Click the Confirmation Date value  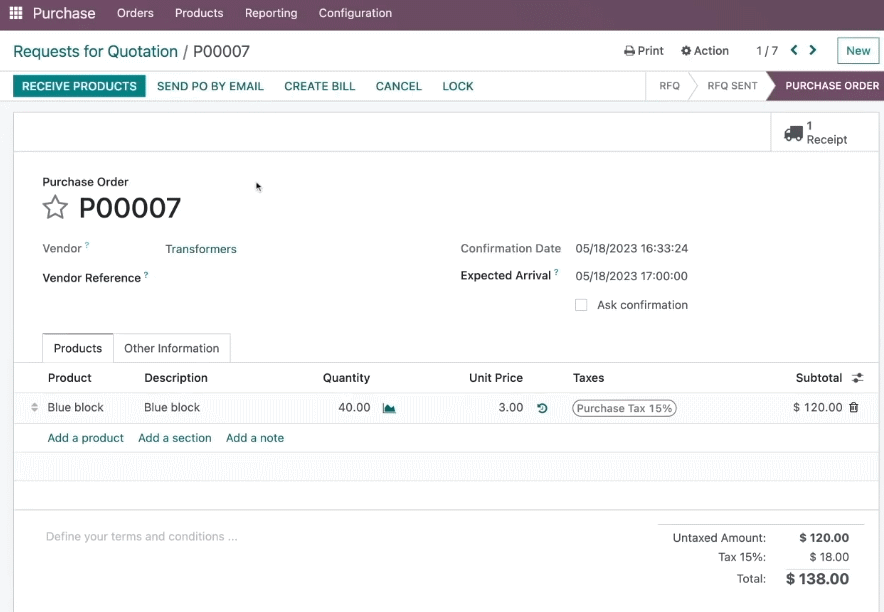(x=631, y=249)
